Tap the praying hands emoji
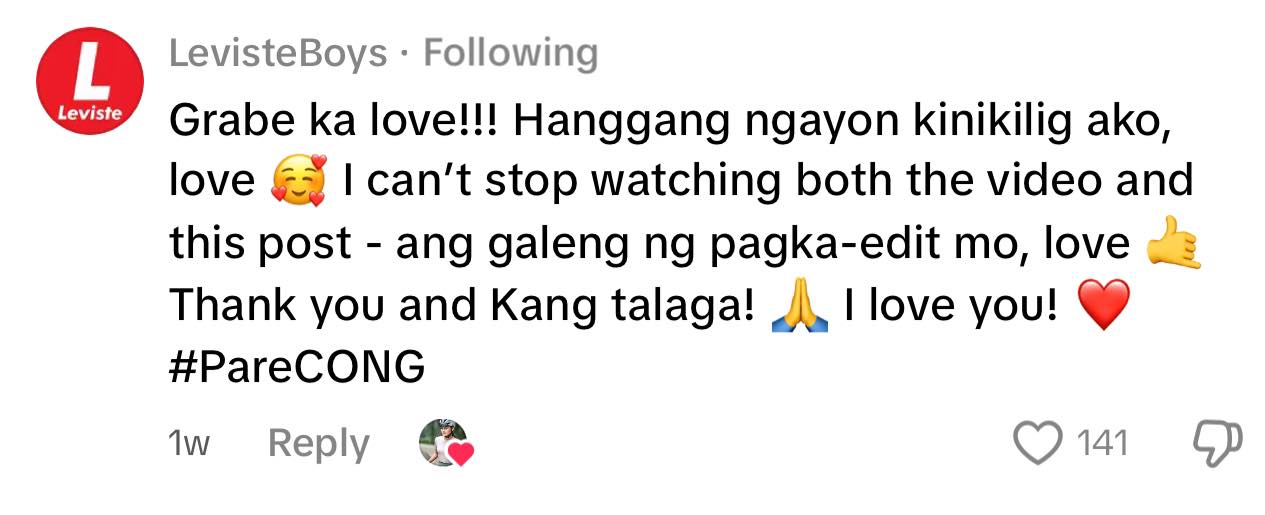The width and height of the screenshot is (1265, 515). click(x=800, y=306)
